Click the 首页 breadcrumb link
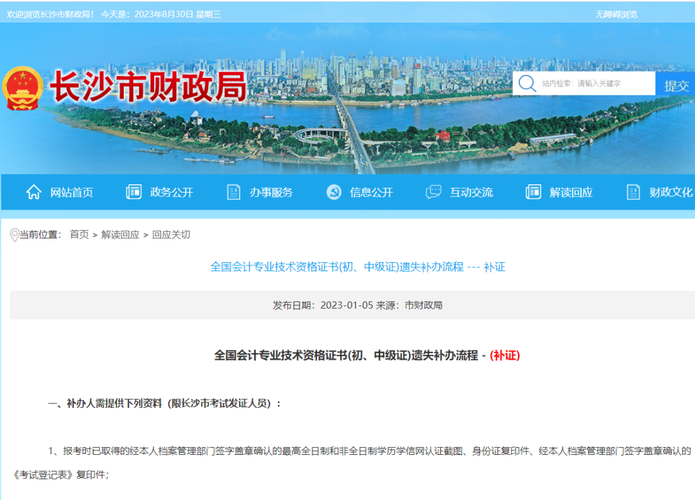Screen dimensions: 695x500 (x=79, y=235)
